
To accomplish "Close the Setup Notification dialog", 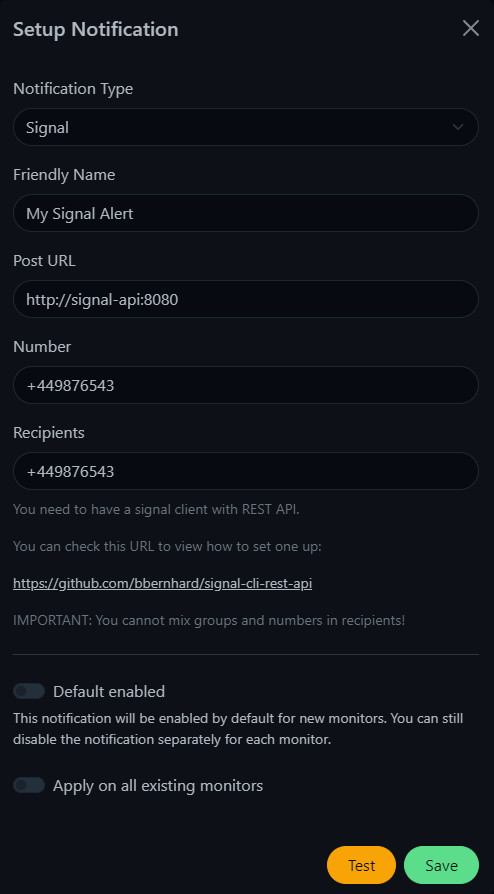I will pos(471,28).
